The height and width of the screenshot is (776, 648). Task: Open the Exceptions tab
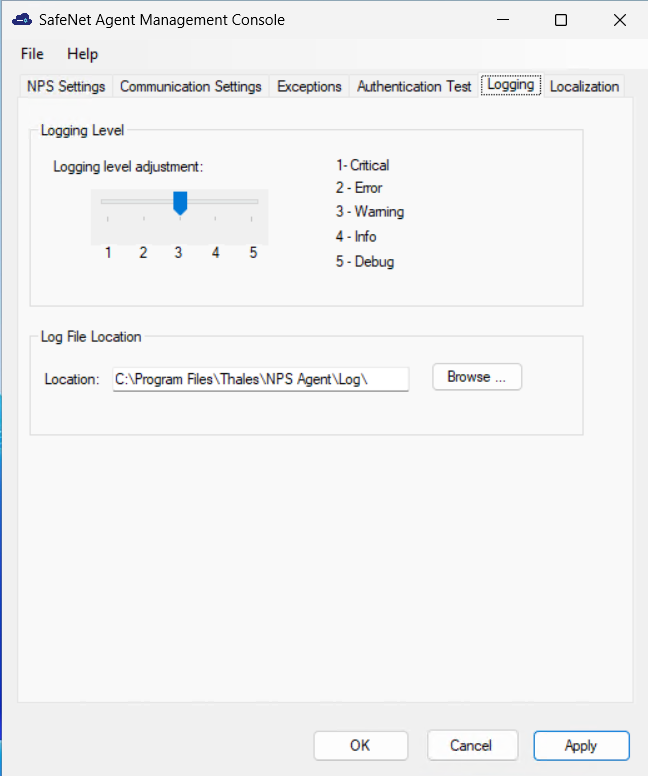pyautogui.click(x=309, y=86)
